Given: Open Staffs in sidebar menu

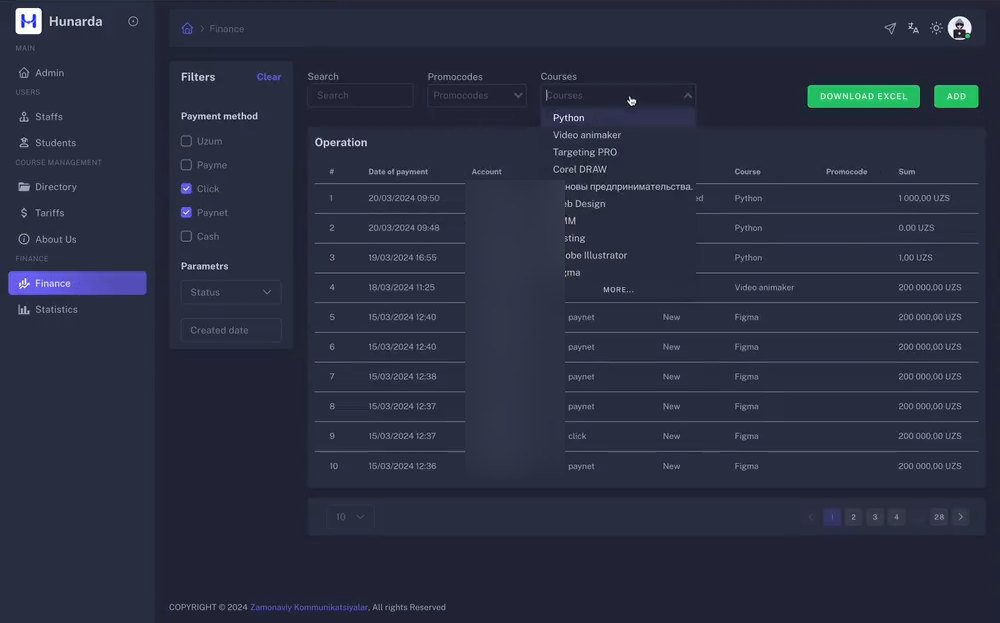Looking at the screenshot, I should coord(77,117).
